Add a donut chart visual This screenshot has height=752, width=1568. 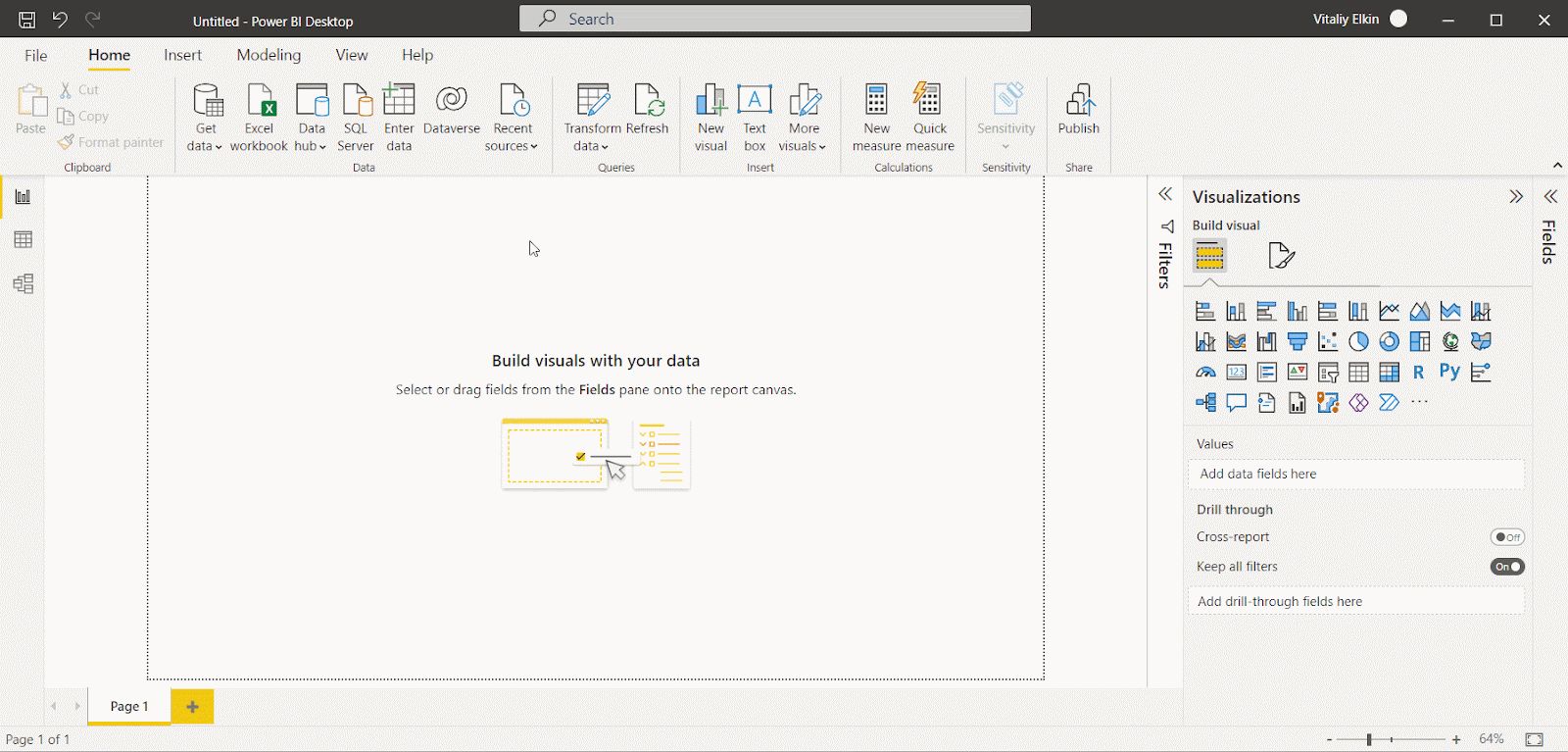tap(1389, 342)
